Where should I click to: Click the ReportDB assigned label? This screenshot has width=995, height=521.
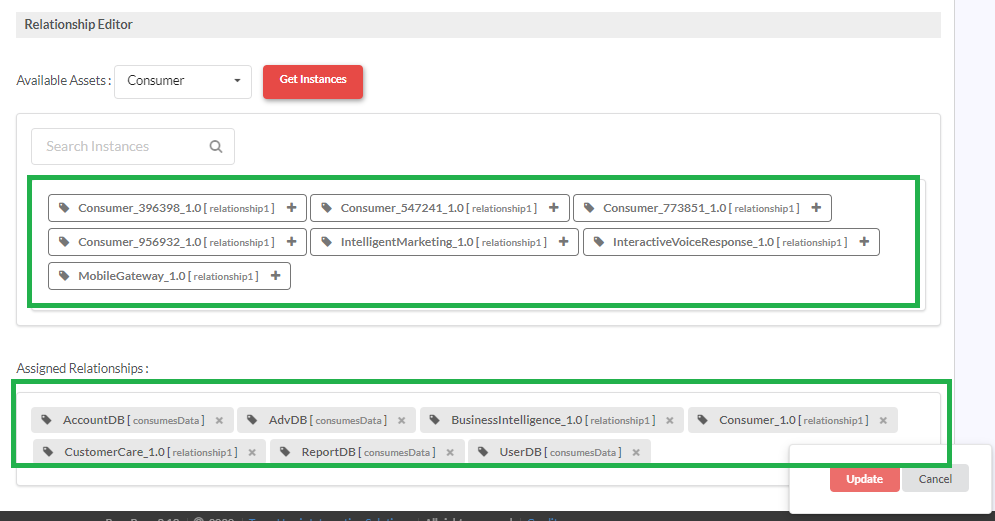coord(329,452)
